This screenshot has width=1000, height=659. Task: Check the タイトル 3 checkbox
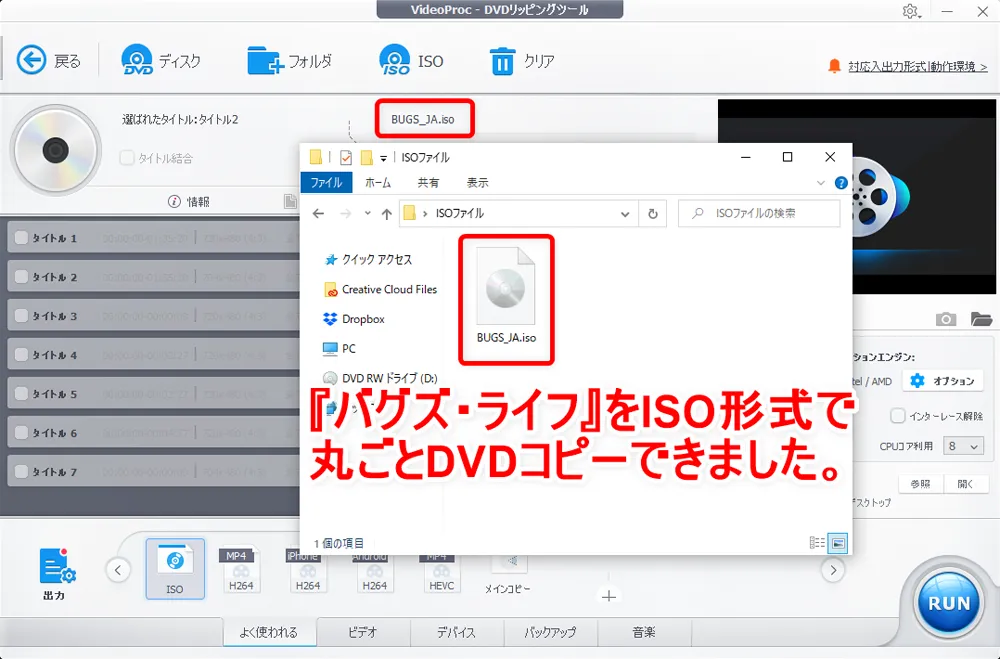click(21, 315)
